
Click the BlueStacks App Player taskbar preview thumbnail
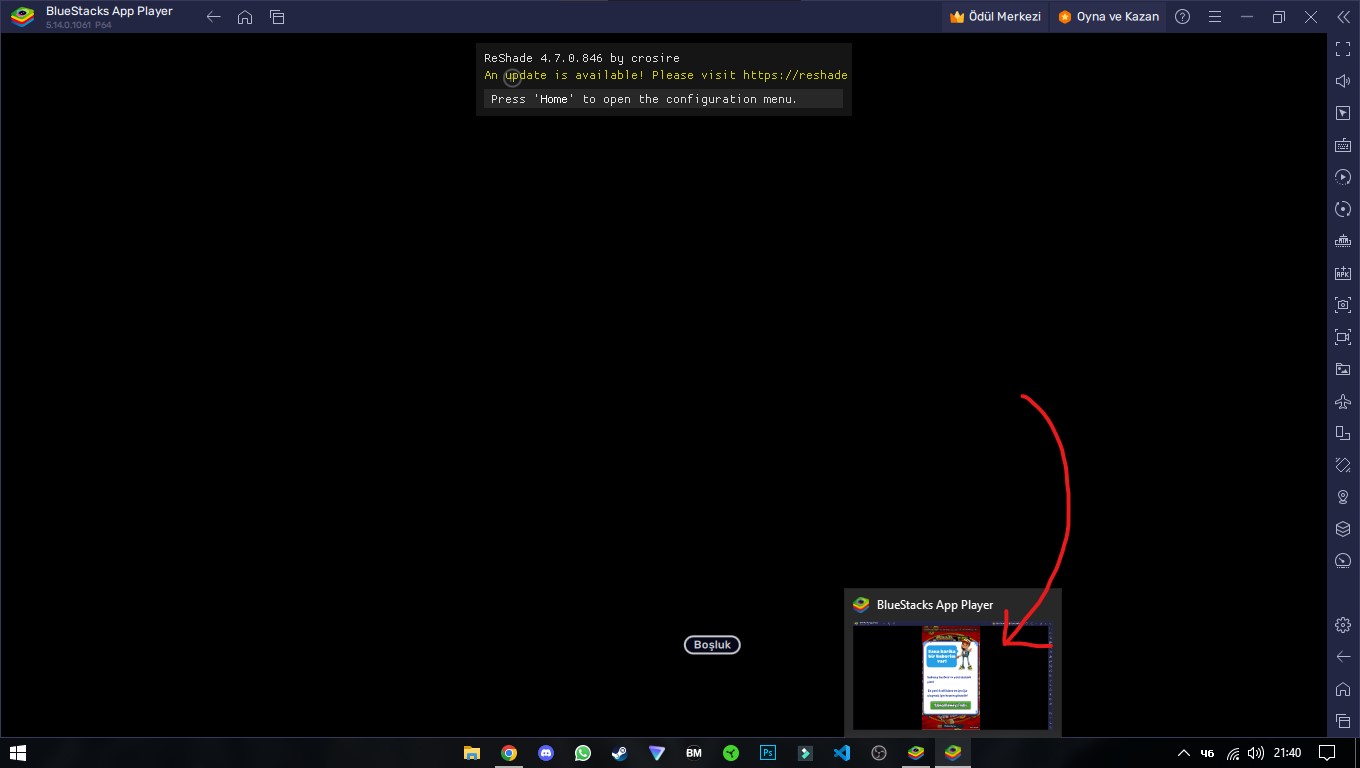[x=951, y=678]
